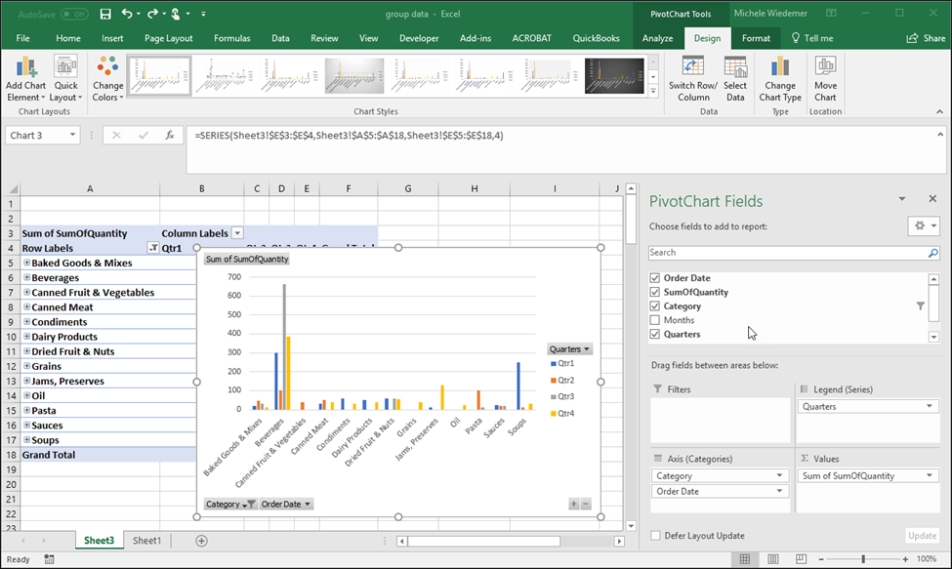Click Change Chart Type
The height and width of the screenshot is (569, 952).
pyautogui.click(x=780, y=79)
